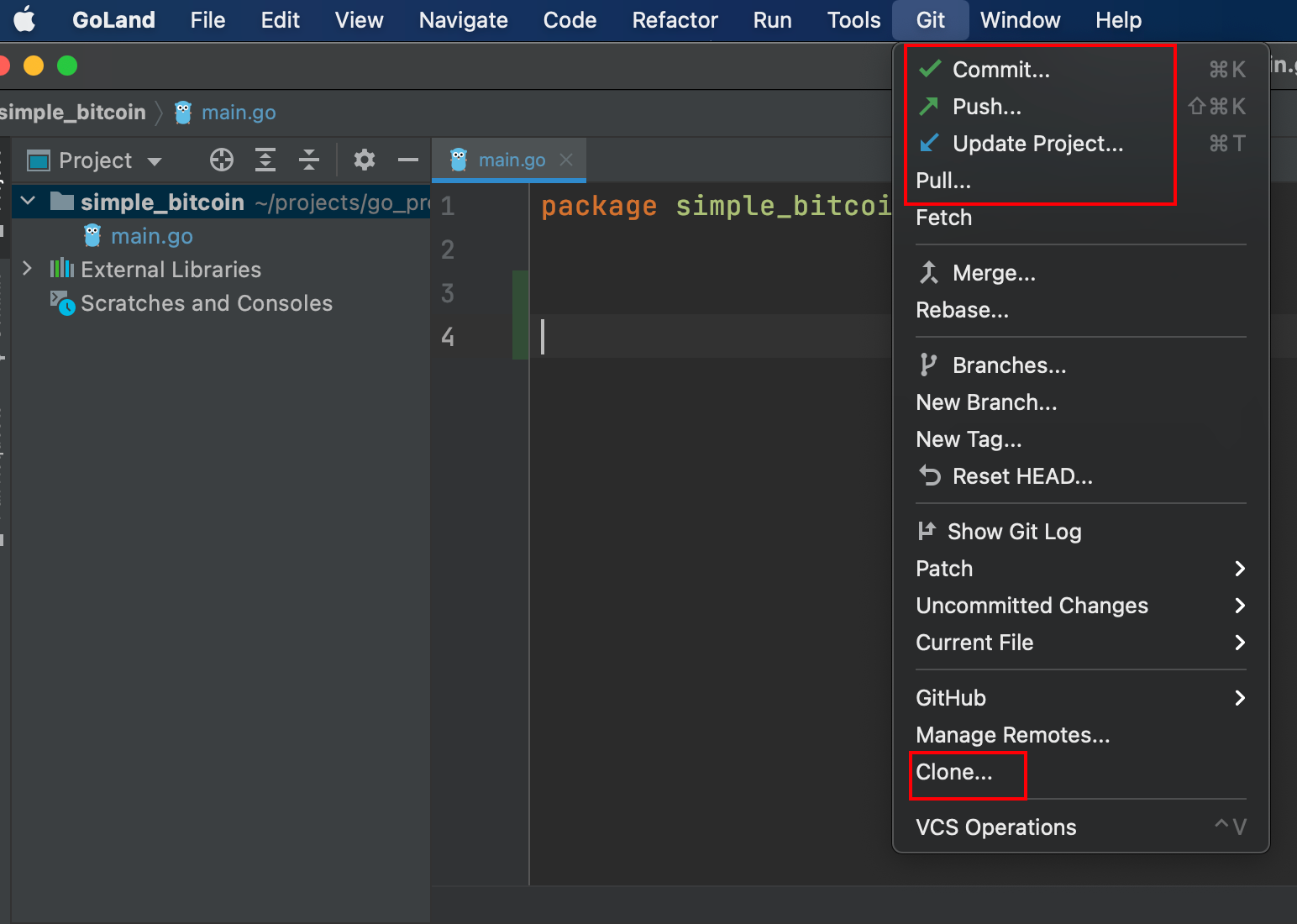Open the Refactor menu
Viewport: 1297px width, 924px height.
(675, 19)
